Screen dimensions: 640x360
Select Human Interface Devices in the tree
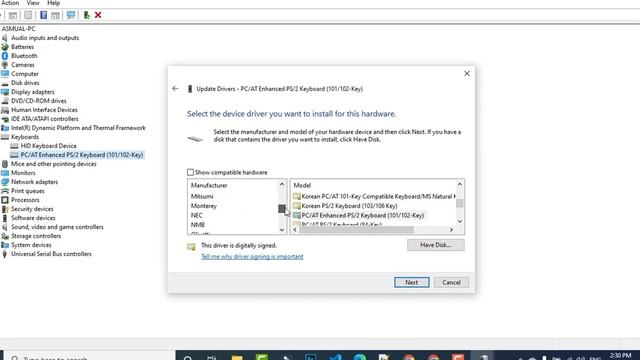point(44,110)
